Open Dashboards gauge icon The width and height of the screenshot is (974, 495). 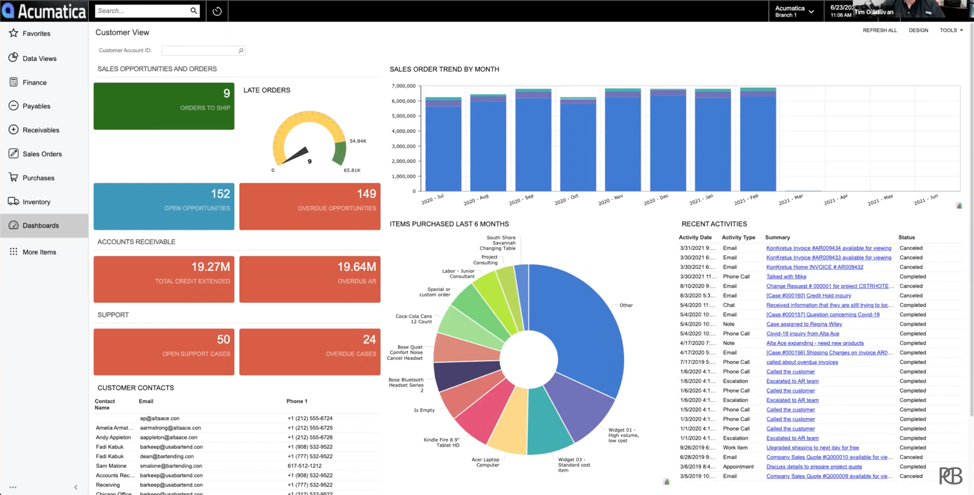(x=13, y=225)
